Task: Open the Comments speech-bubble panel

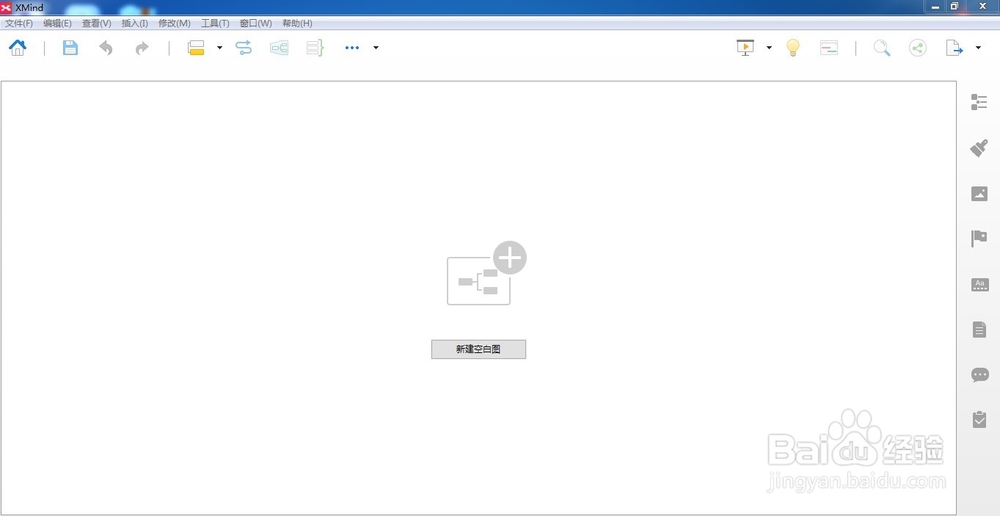Action: [980, 375]
